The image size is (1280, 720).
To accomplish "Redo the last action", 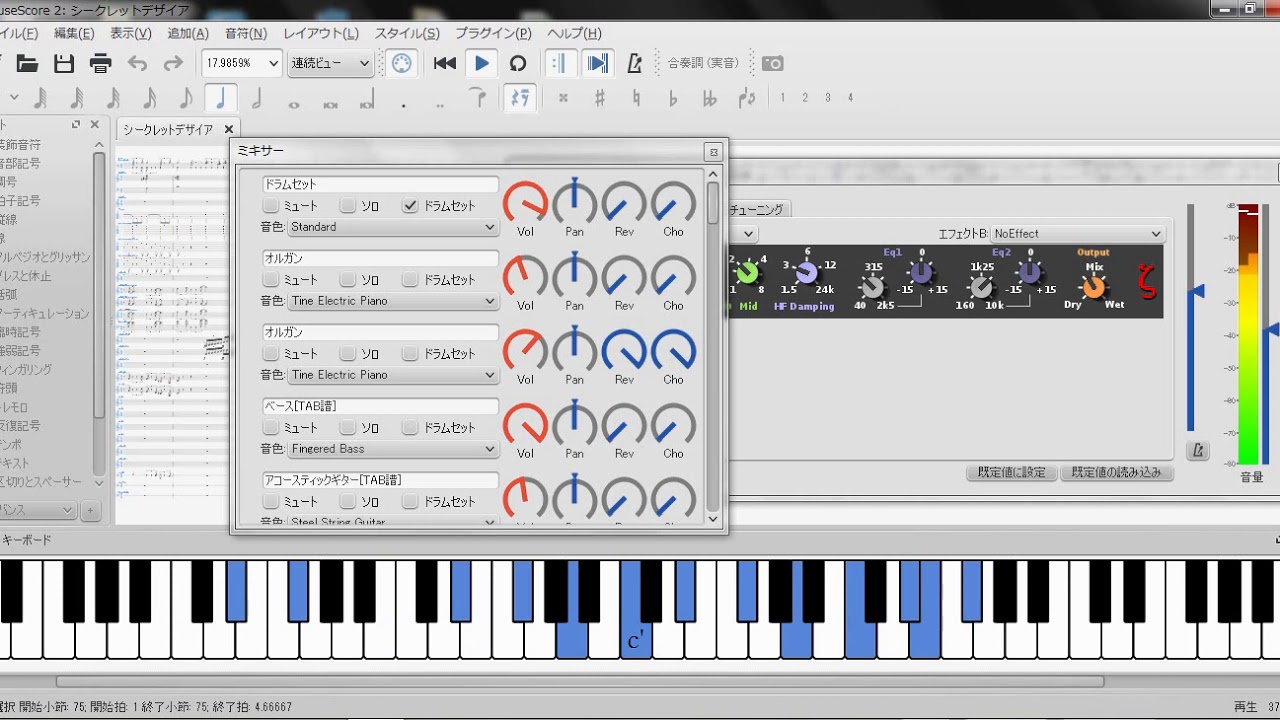I will pyautogui.click(x=173, y=63).
